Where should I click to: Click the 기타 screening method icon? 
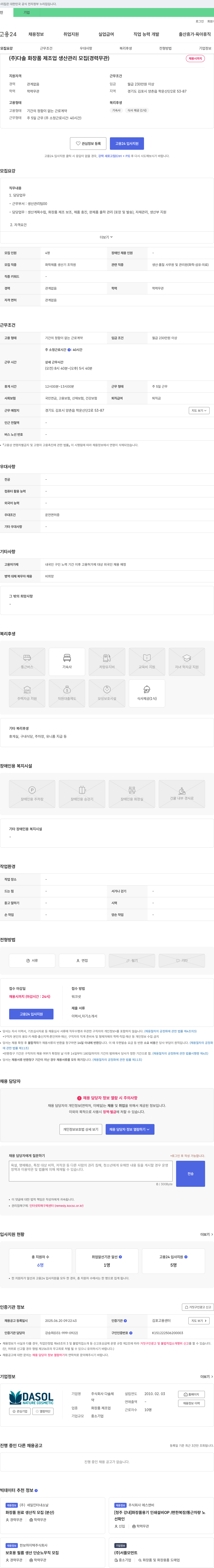182,960
